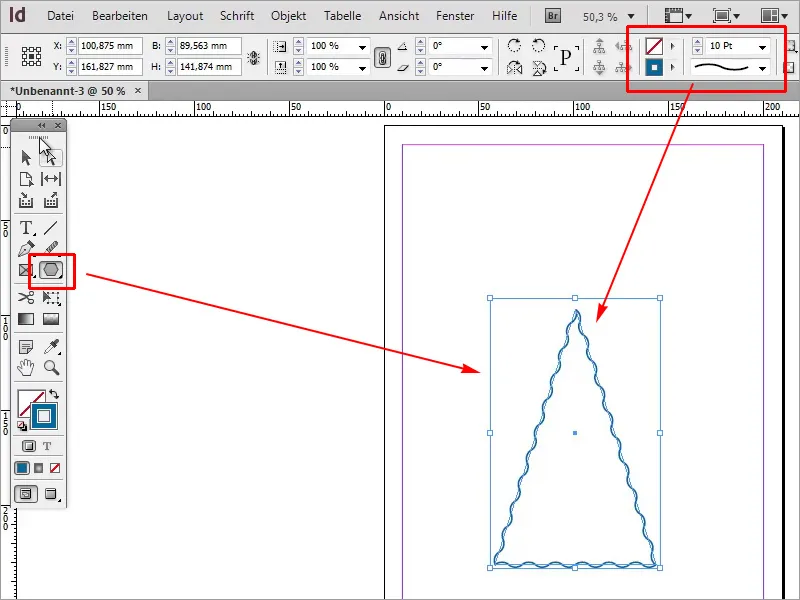Open the Fenster menu
Image resolution: width=800 pixels, height=600 pixels.
coord(455,15)
